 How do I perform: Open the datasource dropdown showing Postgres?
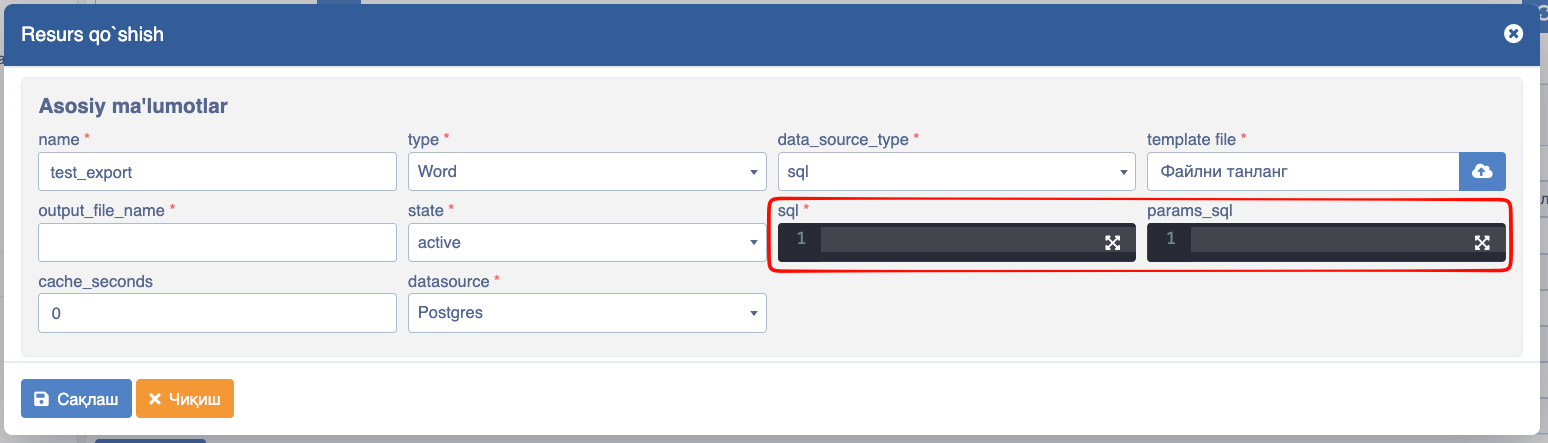pos(587,313)
